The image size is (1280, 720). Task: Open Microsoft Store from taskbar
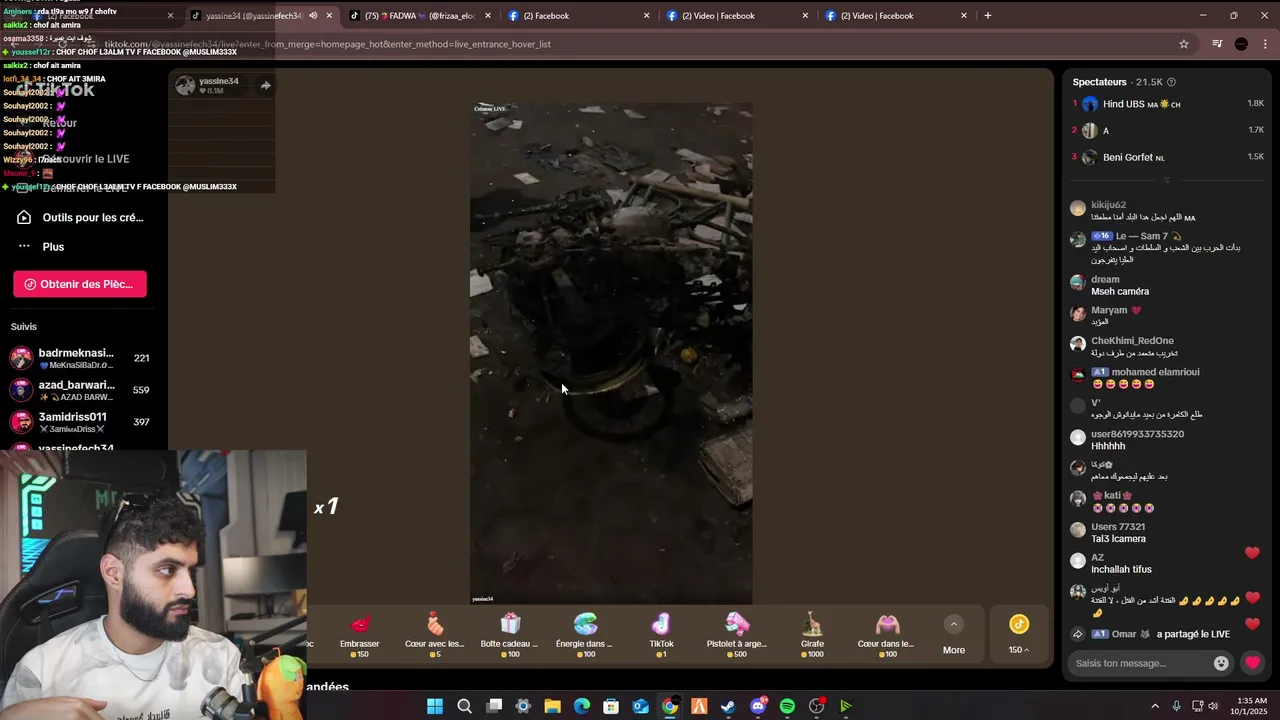611,706
